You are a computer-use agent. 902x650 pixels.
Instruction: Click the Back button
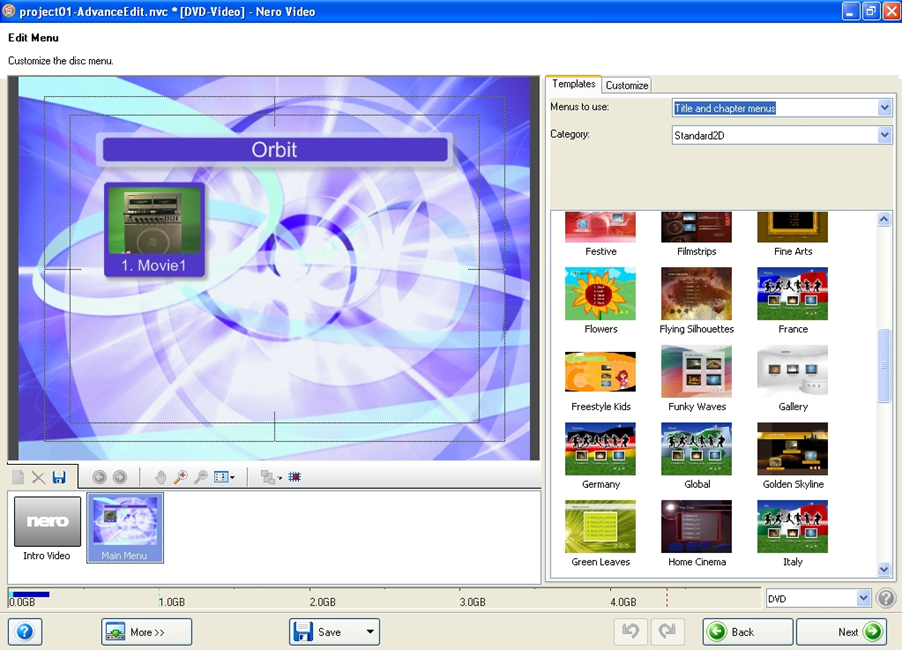click(x=748, y=632)
